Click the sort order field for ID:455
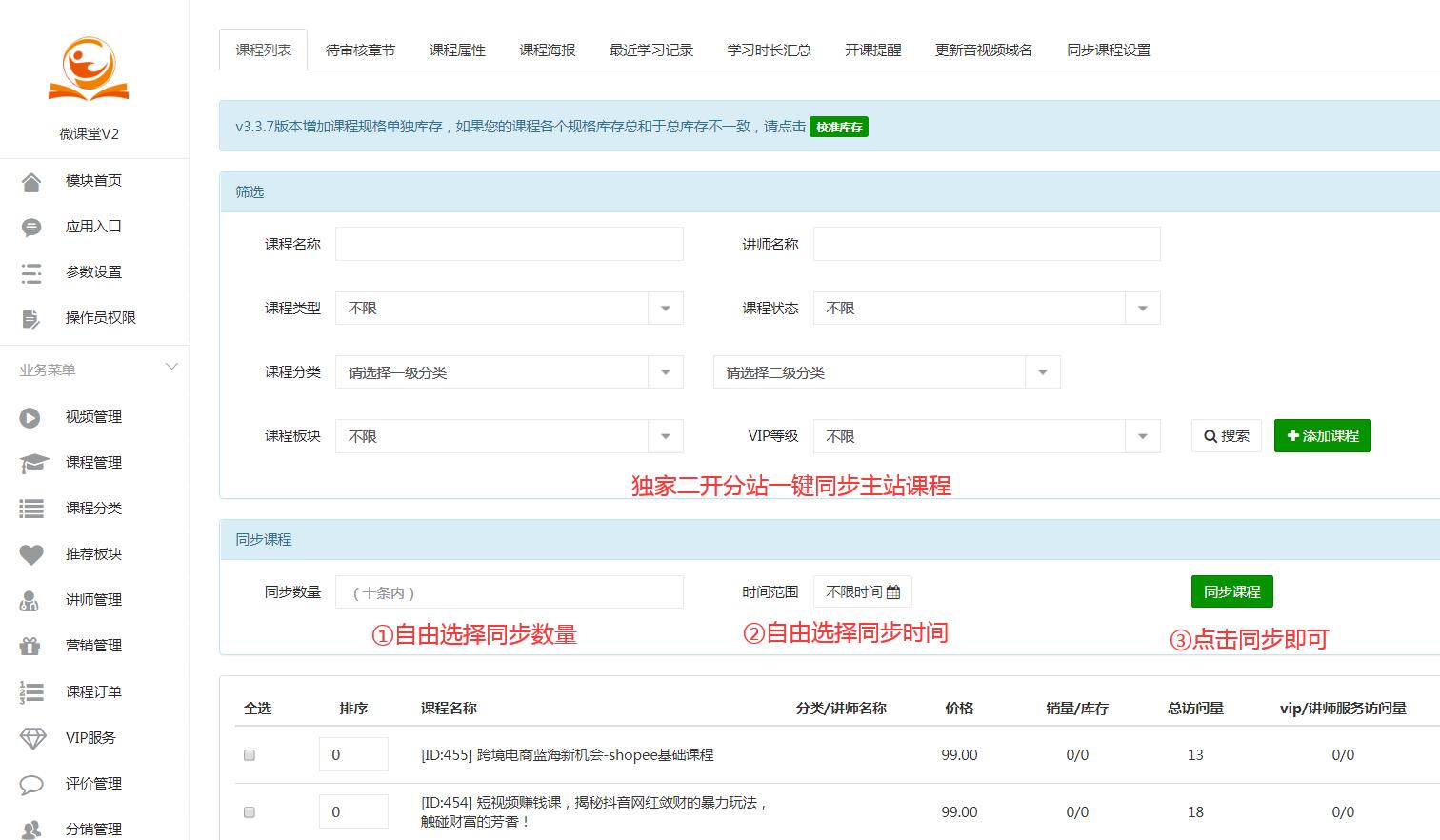This screenshot has height=840, width=1440. point(353,754)
